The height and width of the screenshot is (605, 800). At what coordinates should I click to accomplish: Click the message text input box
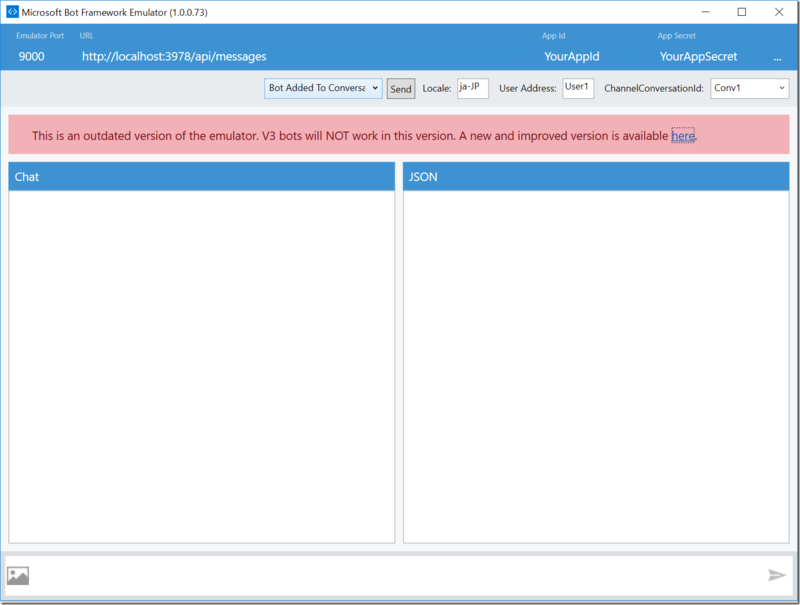[398, 576]
